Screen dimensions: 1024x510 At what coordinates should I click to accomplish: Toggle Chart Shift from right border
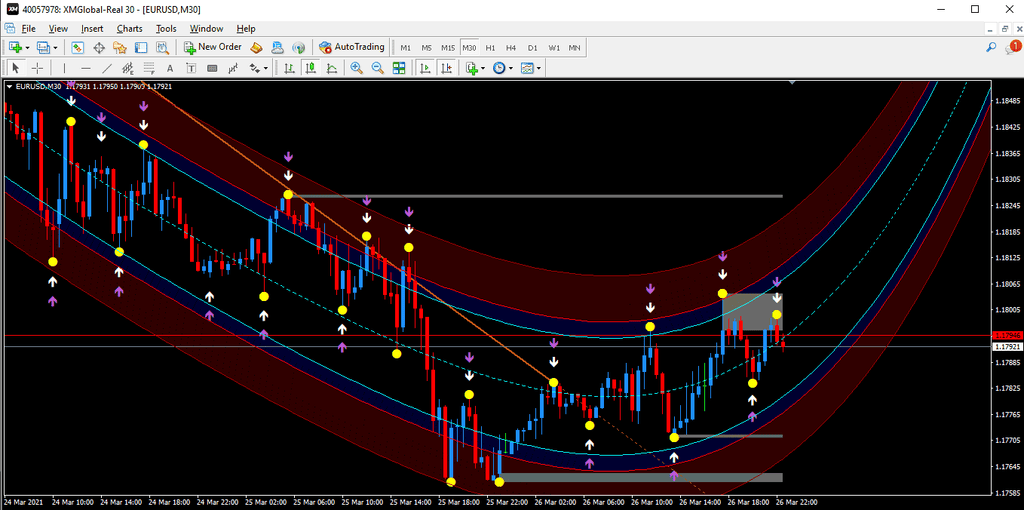447,68
